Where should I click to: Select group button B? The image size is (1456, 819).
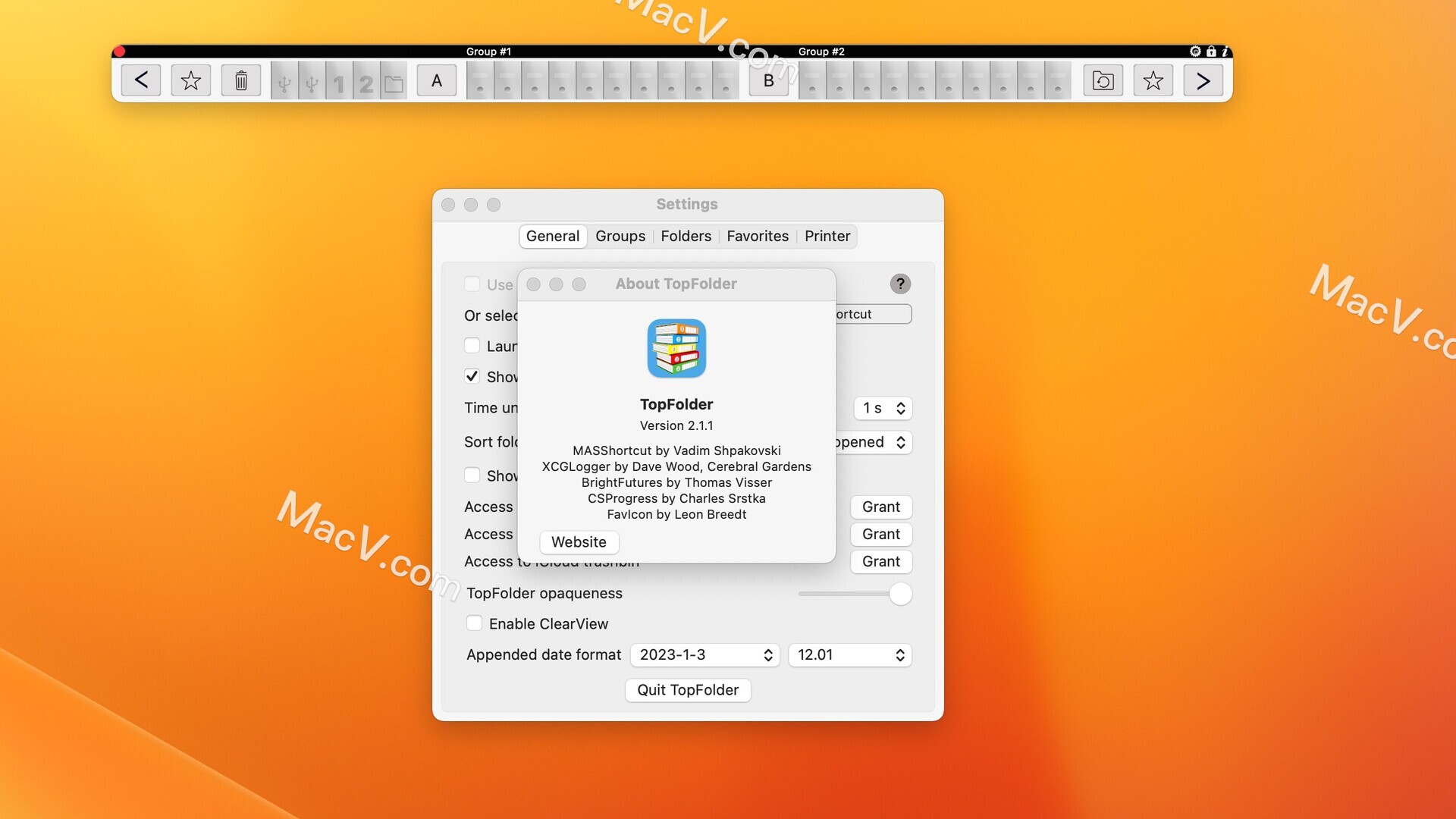click(769, 80)
